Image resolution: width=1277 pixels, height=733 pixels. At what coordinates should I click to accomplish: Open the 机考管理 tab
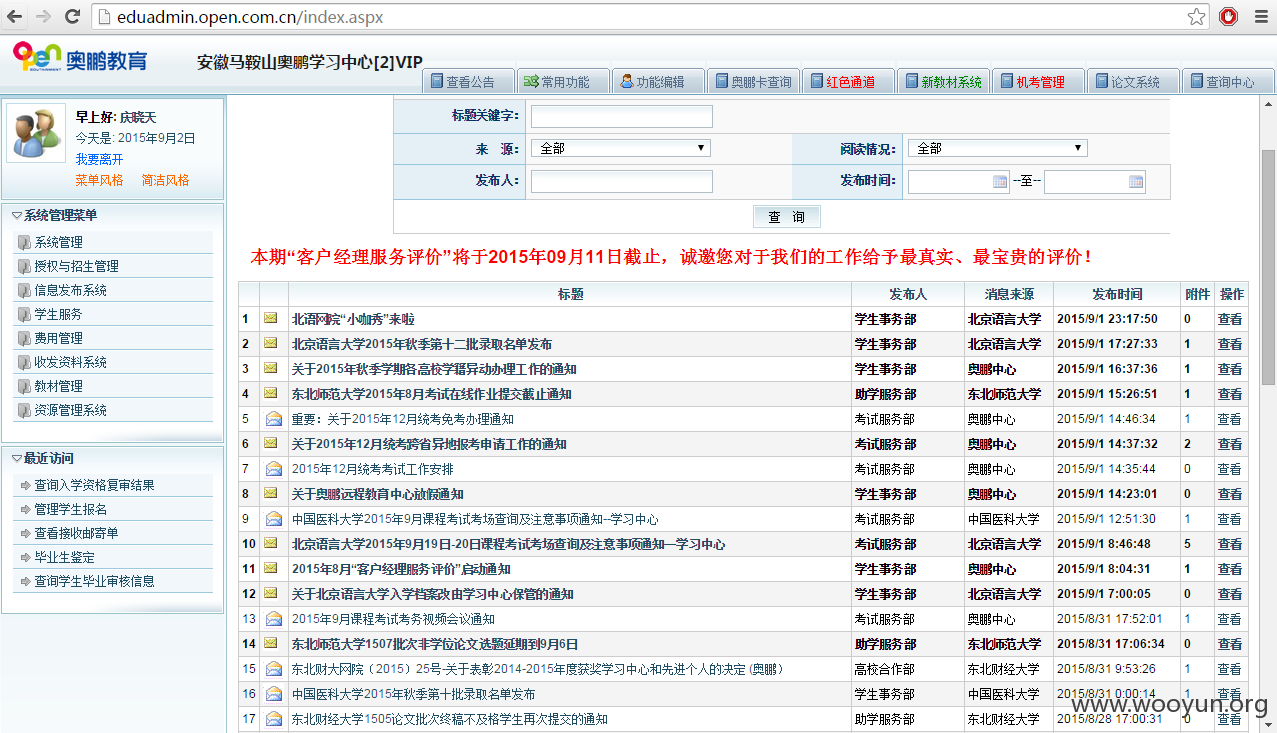pos(1039,82)
